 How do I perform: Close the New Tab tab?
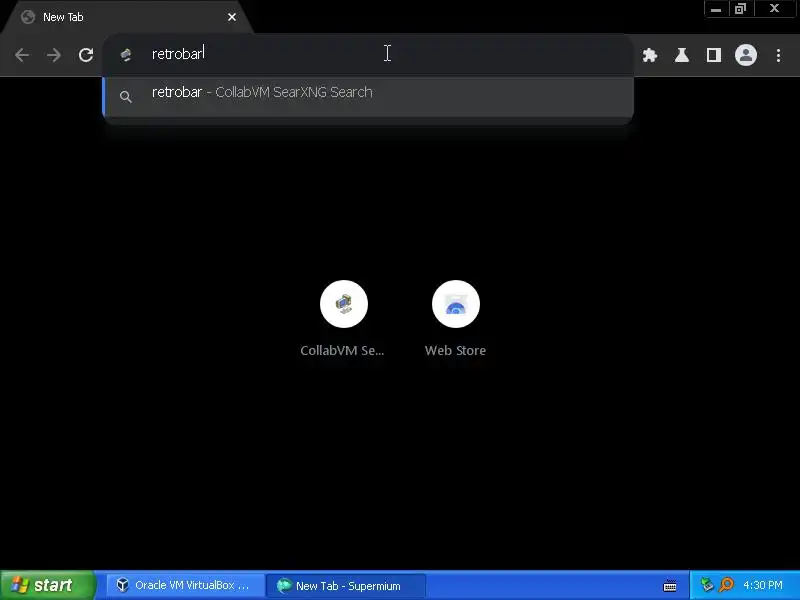pyautogui.click(x=232, y=17)
